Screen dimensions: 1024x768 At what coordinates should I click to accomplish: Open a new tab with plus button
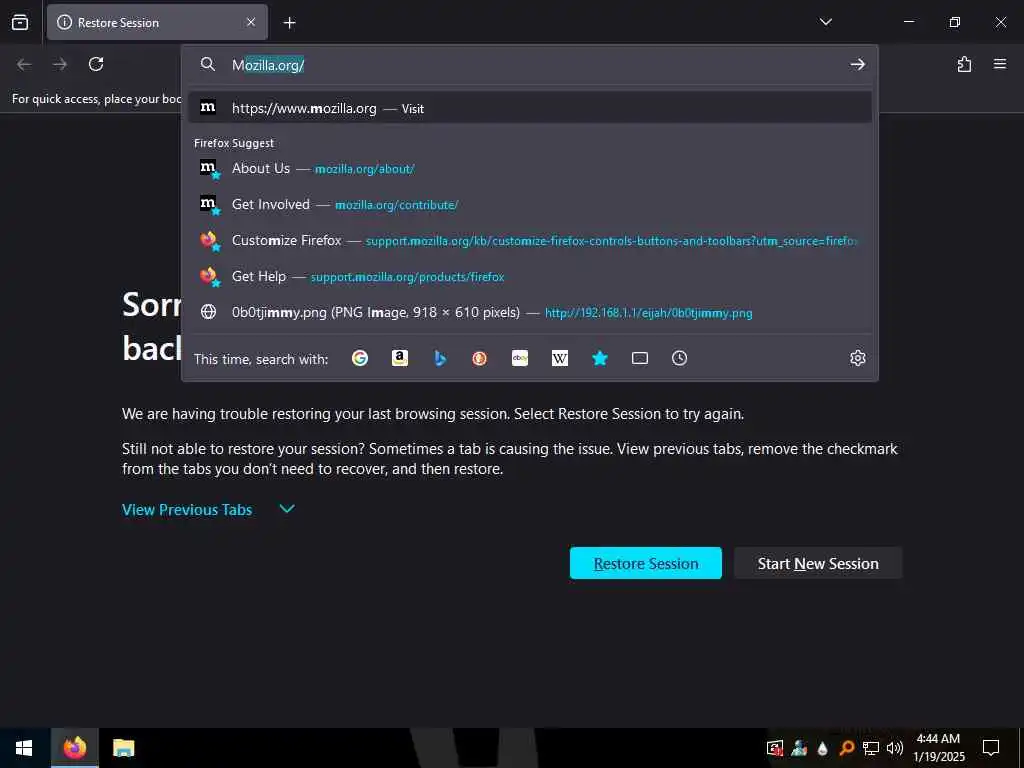point(289,23)
